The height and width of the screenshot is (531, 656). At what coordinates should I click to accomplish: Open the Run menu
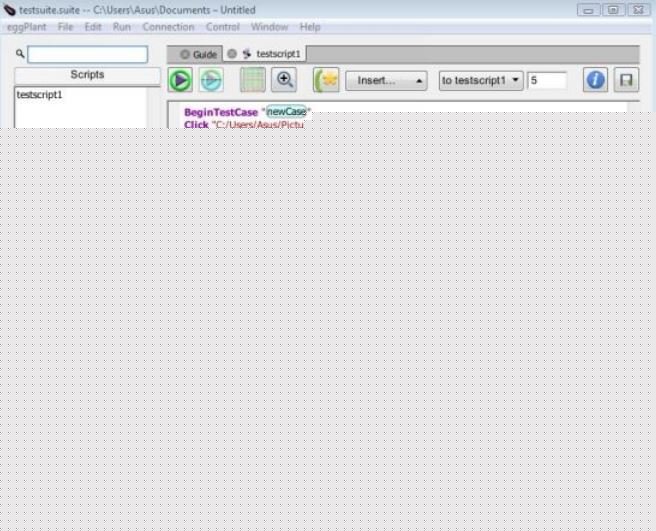click(x=122, y=27)
